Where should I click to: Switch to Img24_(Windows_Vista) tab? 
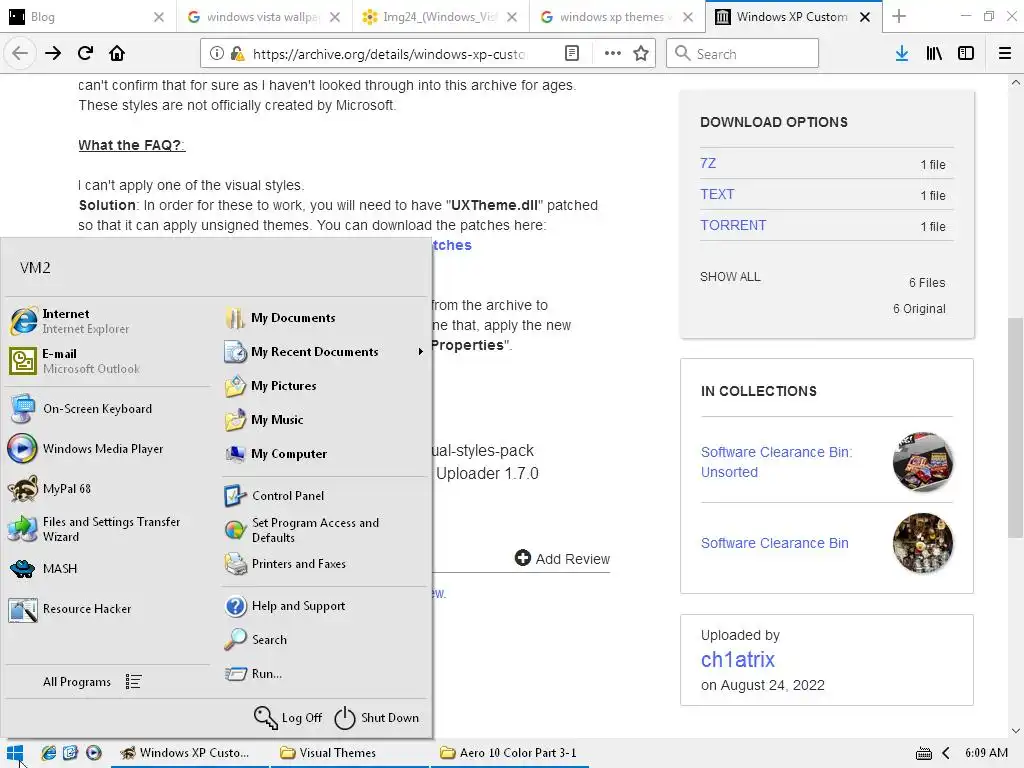click(440, 17)
